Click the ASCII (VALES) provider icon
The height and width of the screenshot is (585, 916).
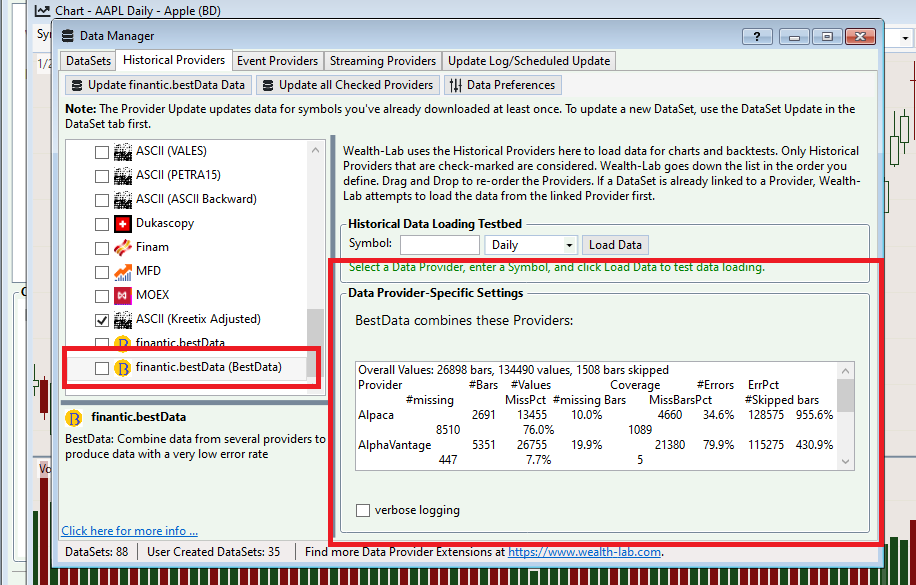pos(123,151)
